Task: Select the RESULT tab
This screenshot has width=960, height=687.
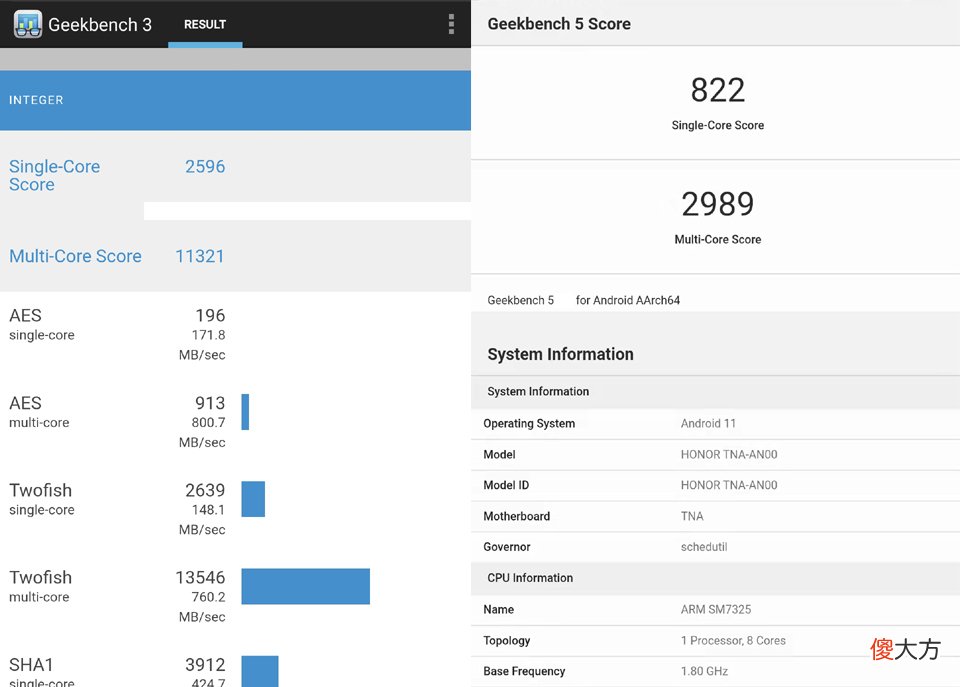Action: point(205,24)
